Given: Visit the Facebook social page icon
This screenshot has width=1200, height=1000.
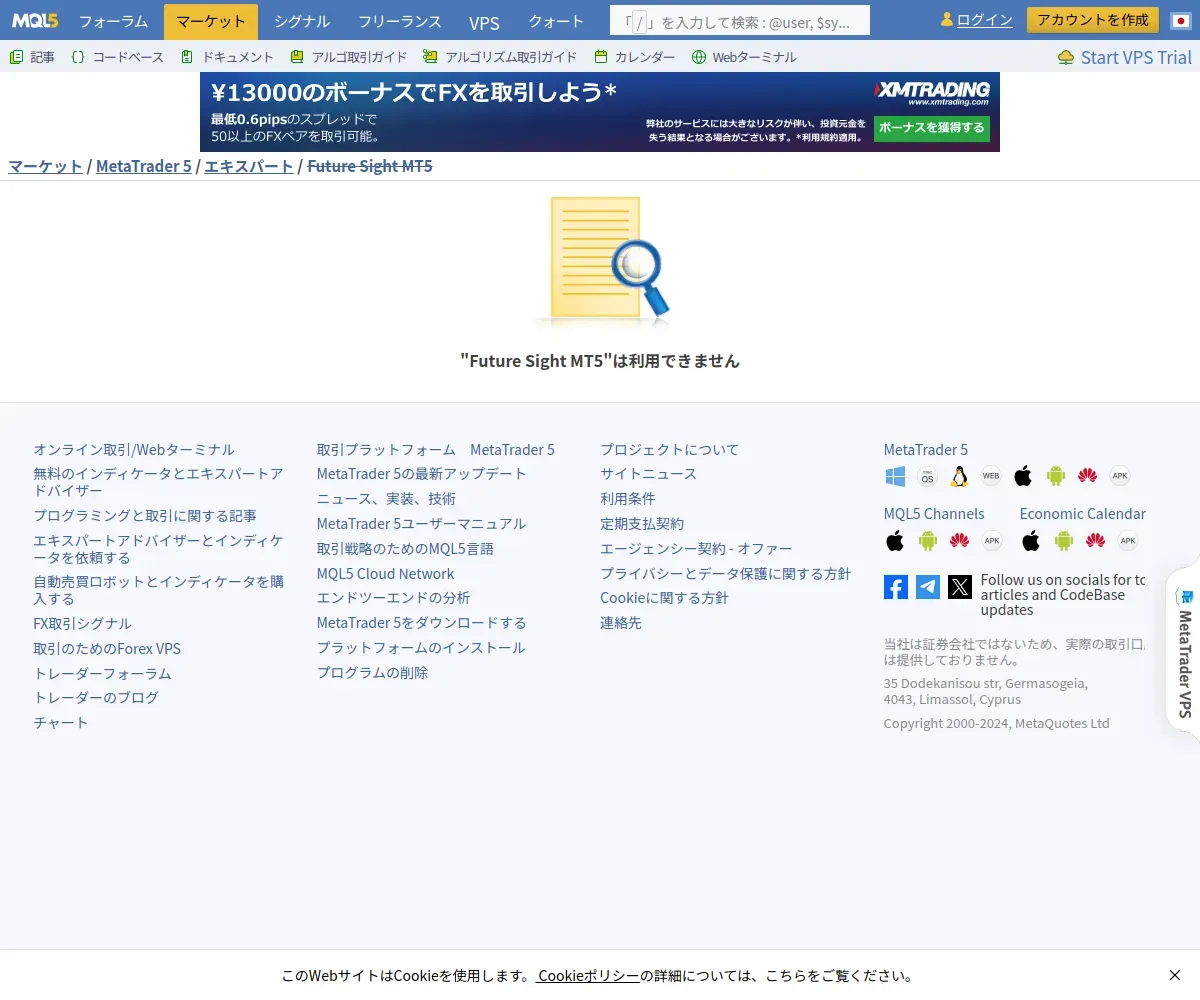Looking at the screenshot, I should pyautogui.click(x=896, y=587).
